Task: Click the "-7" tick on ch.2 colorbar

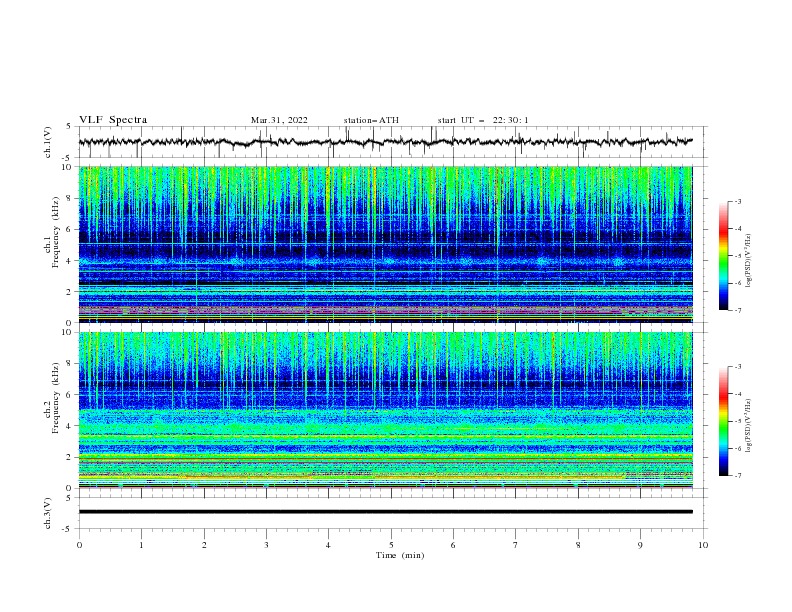Action: (737, 476)
